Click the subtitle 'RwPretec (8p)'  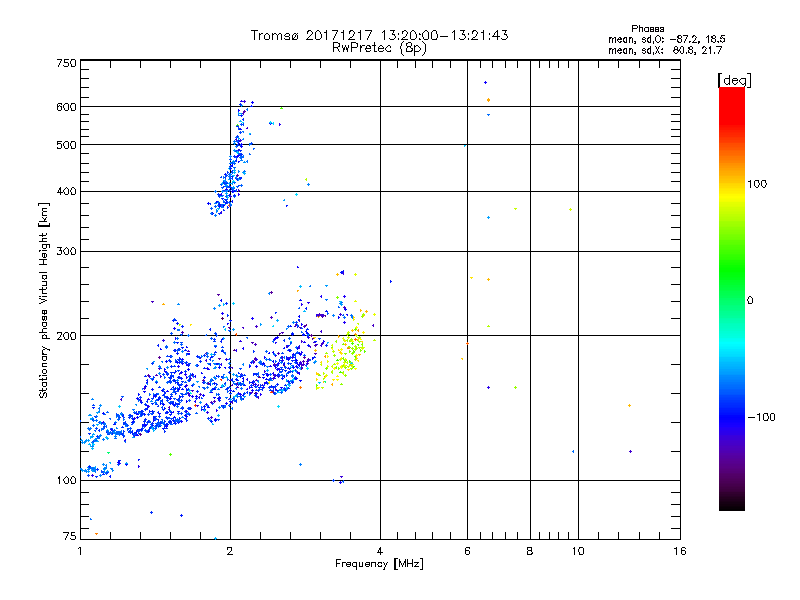379,48
